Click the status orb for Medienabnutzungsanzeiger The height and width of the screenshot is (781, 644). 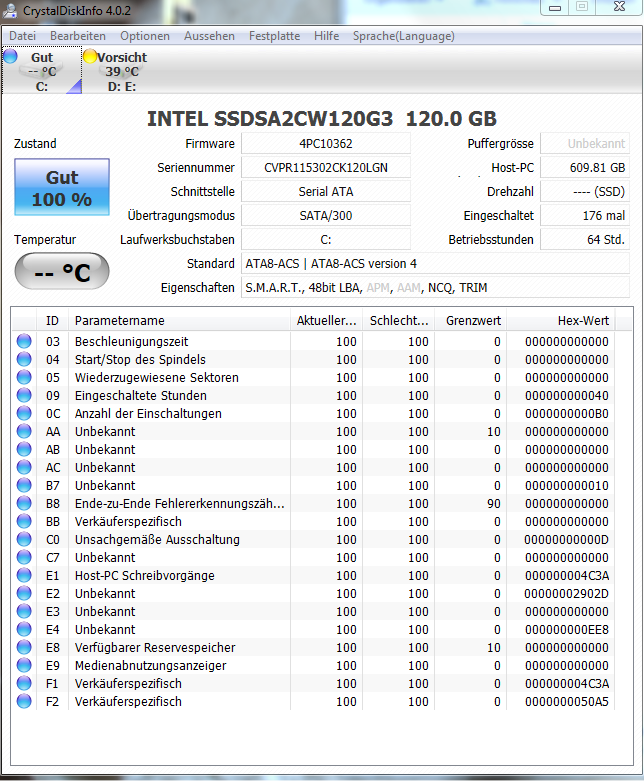pyautogui.click(x=24, y=665)
